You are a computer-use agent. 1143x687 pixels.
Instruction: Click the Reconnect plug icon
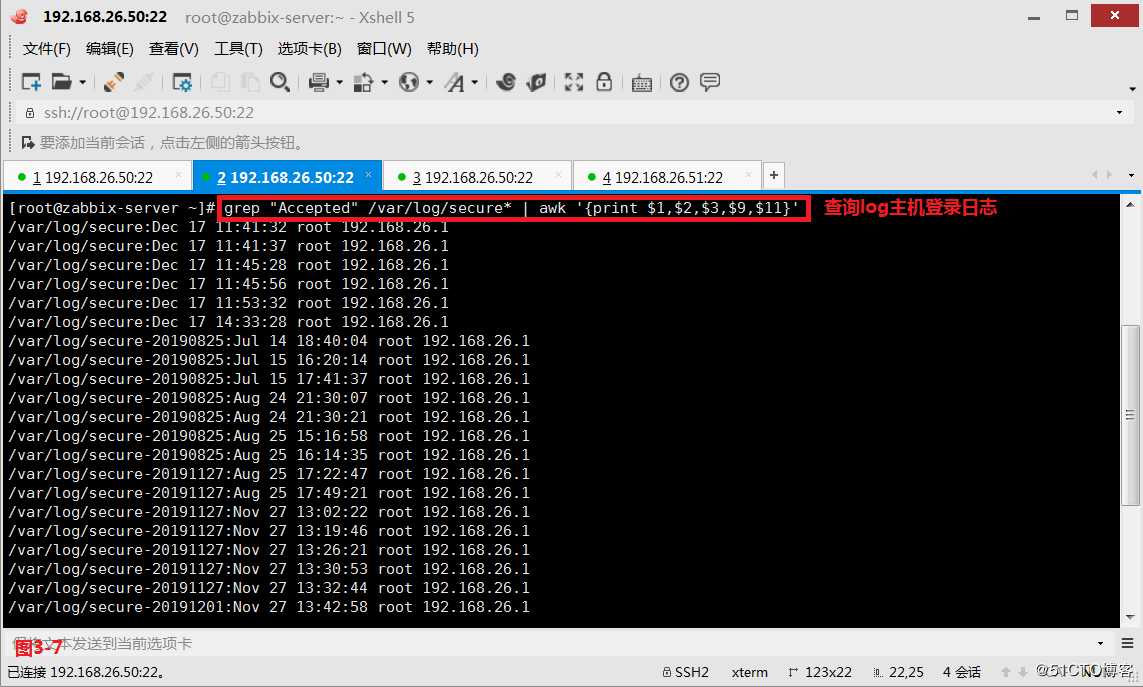pyautogui.click(x=114, y=82)
